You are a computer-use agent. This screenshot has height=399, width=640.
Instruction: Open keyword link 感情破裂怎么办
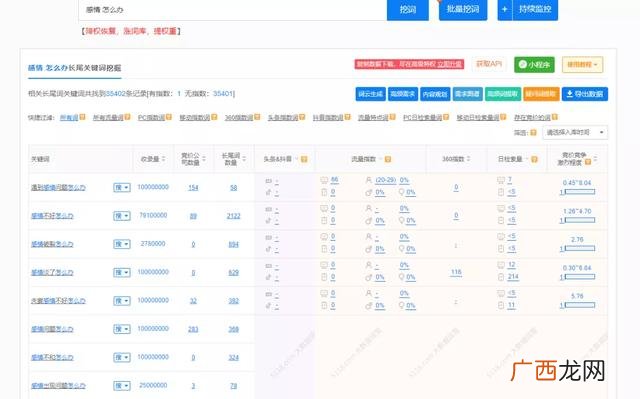coord(52,244)
